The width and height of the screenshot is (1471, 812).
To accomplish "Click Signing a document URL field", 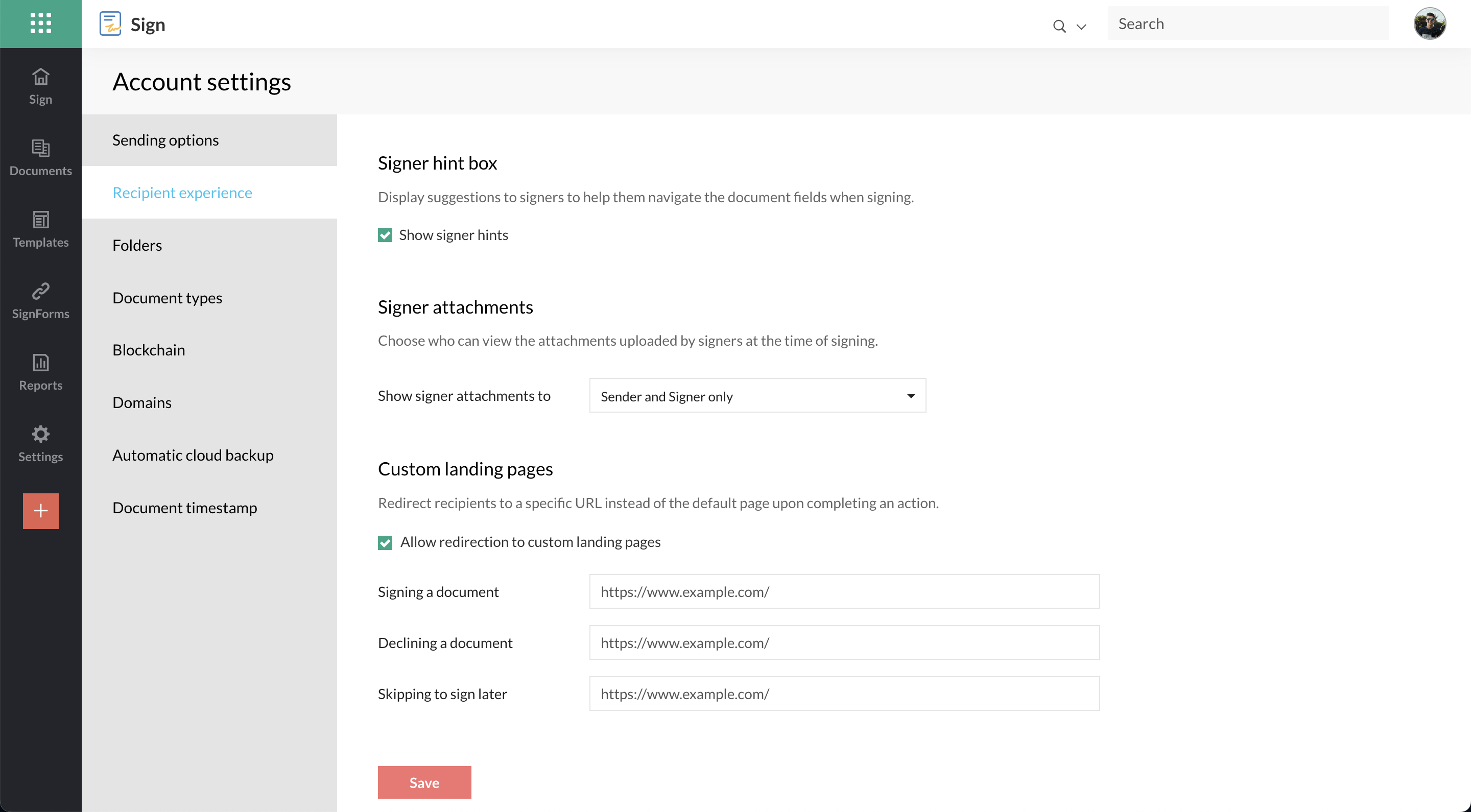I will click(x=844, y=591).
